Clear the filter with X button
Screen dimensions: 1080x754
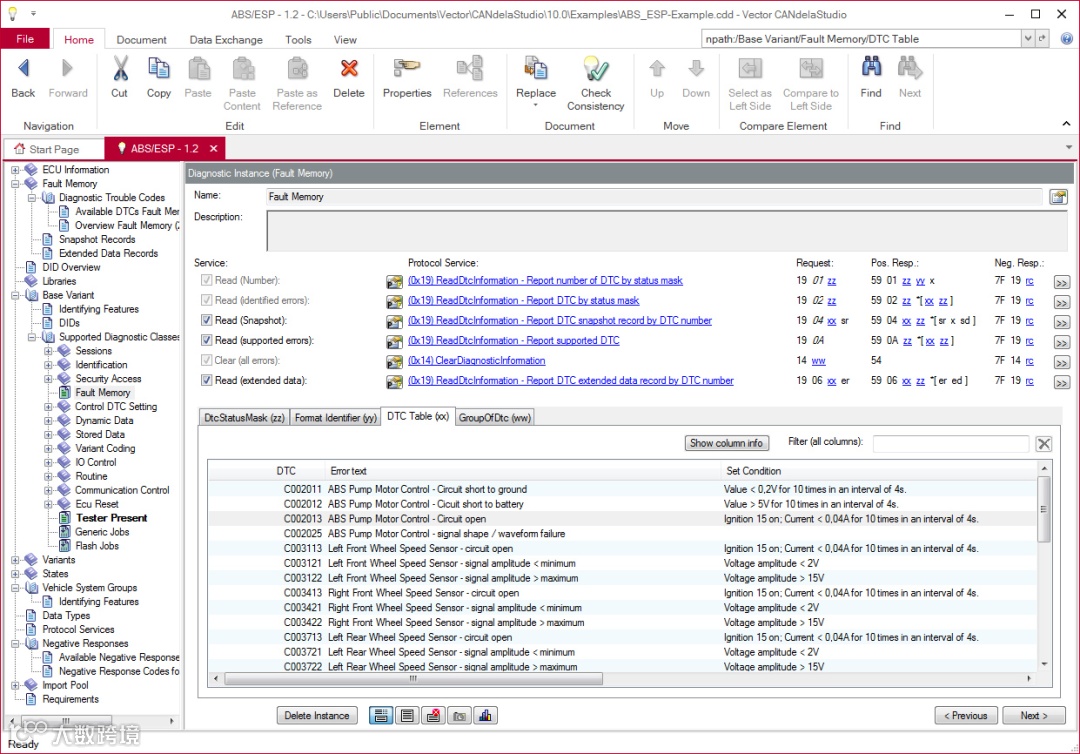click(x=1044, y=444)
